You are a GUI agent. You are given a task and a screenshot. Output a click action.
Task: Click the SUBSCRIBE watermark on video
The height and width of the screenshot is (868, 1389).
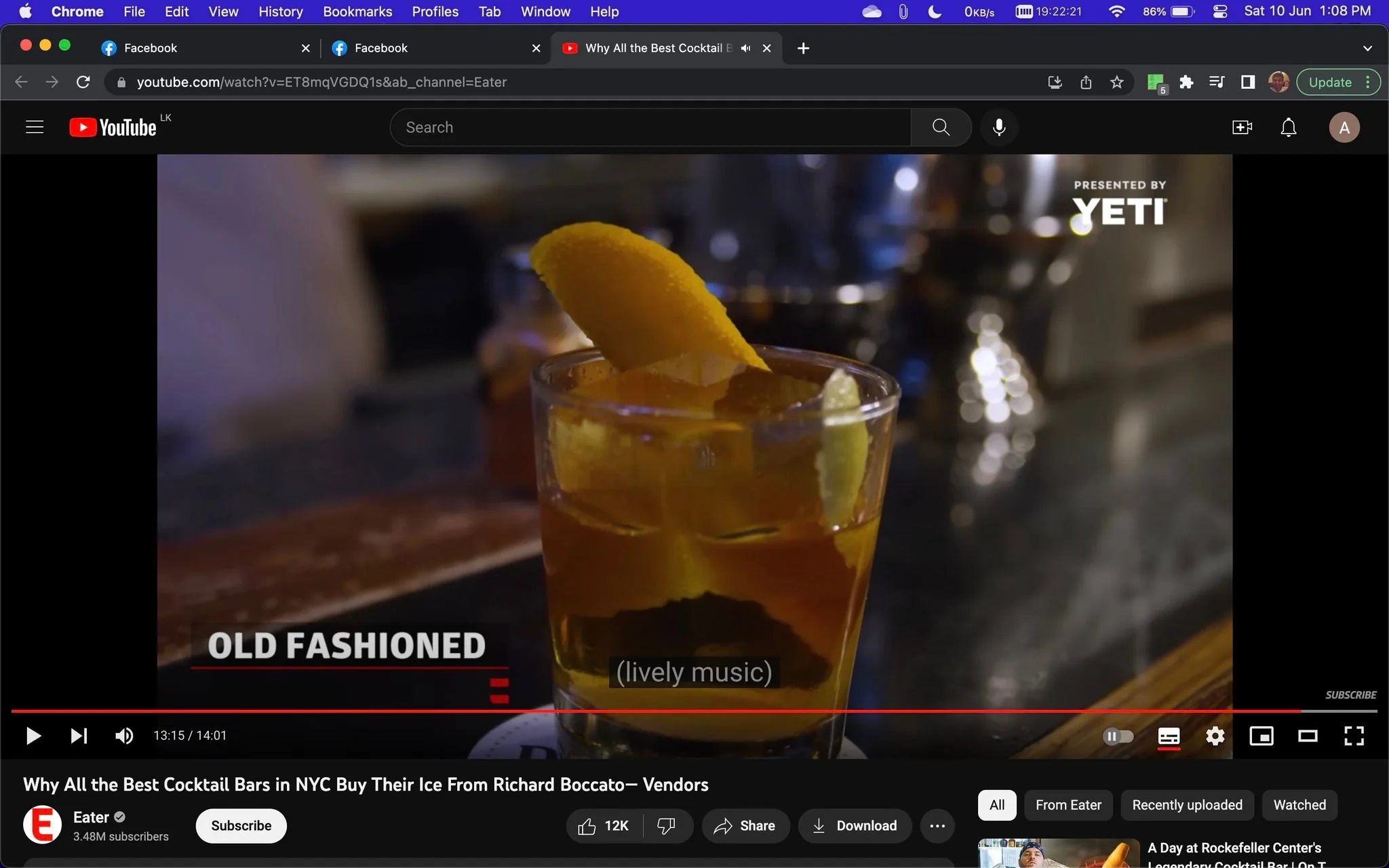(x=1350, y=695)
